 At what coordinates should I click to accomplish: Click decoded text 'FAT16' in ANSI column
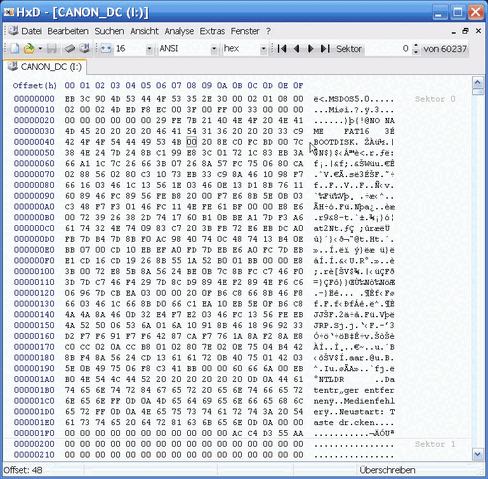coord(356,131)
